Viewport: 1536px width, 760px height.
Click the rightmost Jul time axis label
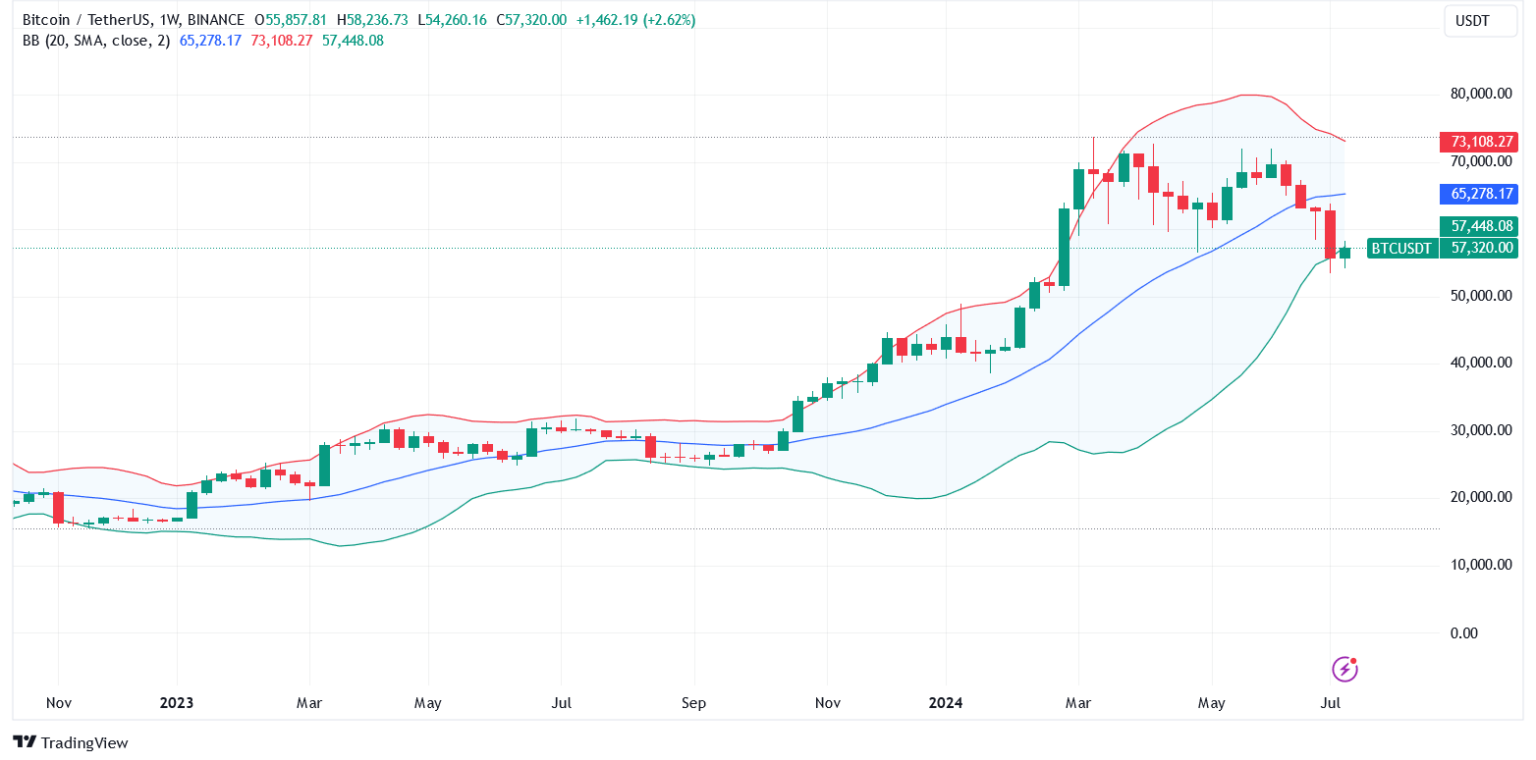click(x=1330, y=703)
